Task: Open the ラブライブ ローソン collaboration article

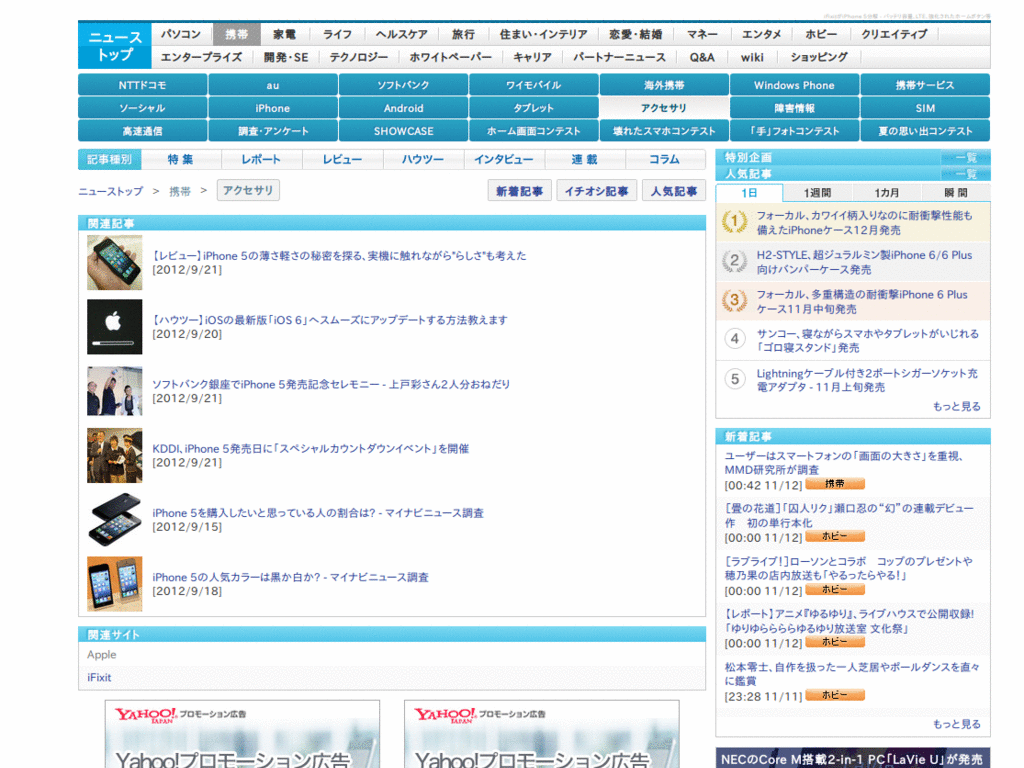Action: (x=849, y=568)
